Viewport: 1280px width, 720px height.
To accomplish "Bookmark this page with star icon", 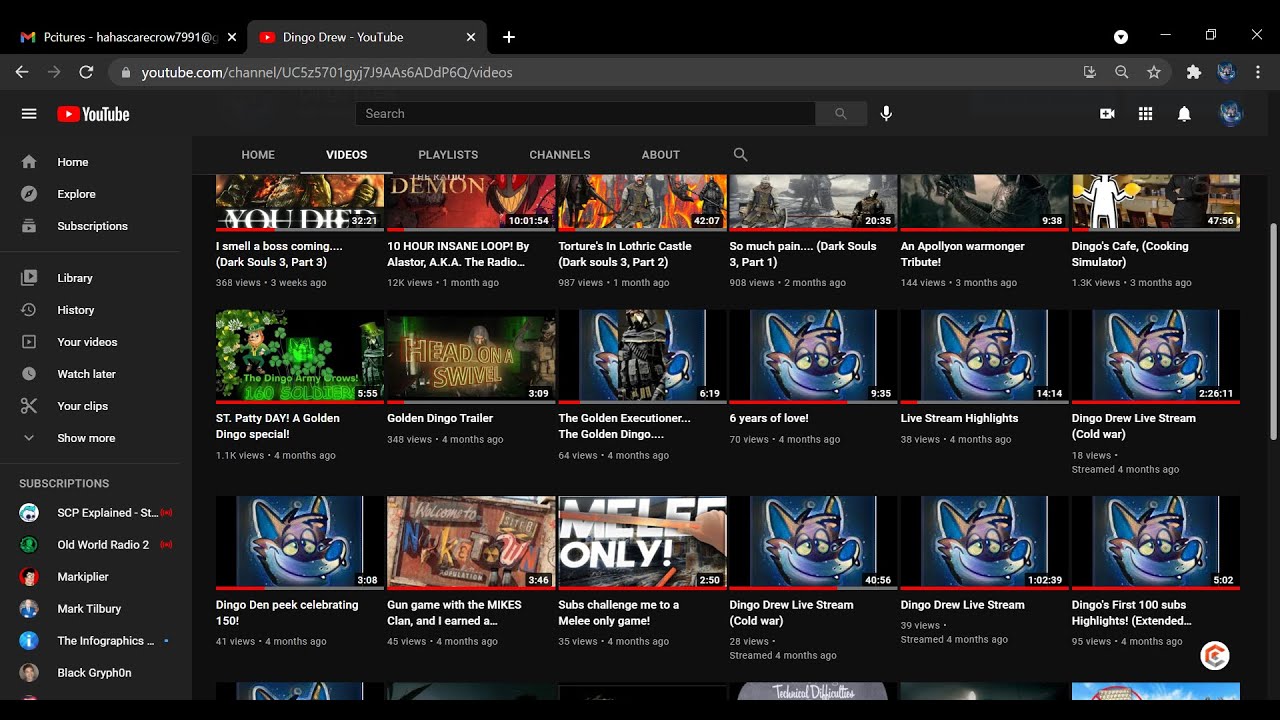I will 1154,72.
